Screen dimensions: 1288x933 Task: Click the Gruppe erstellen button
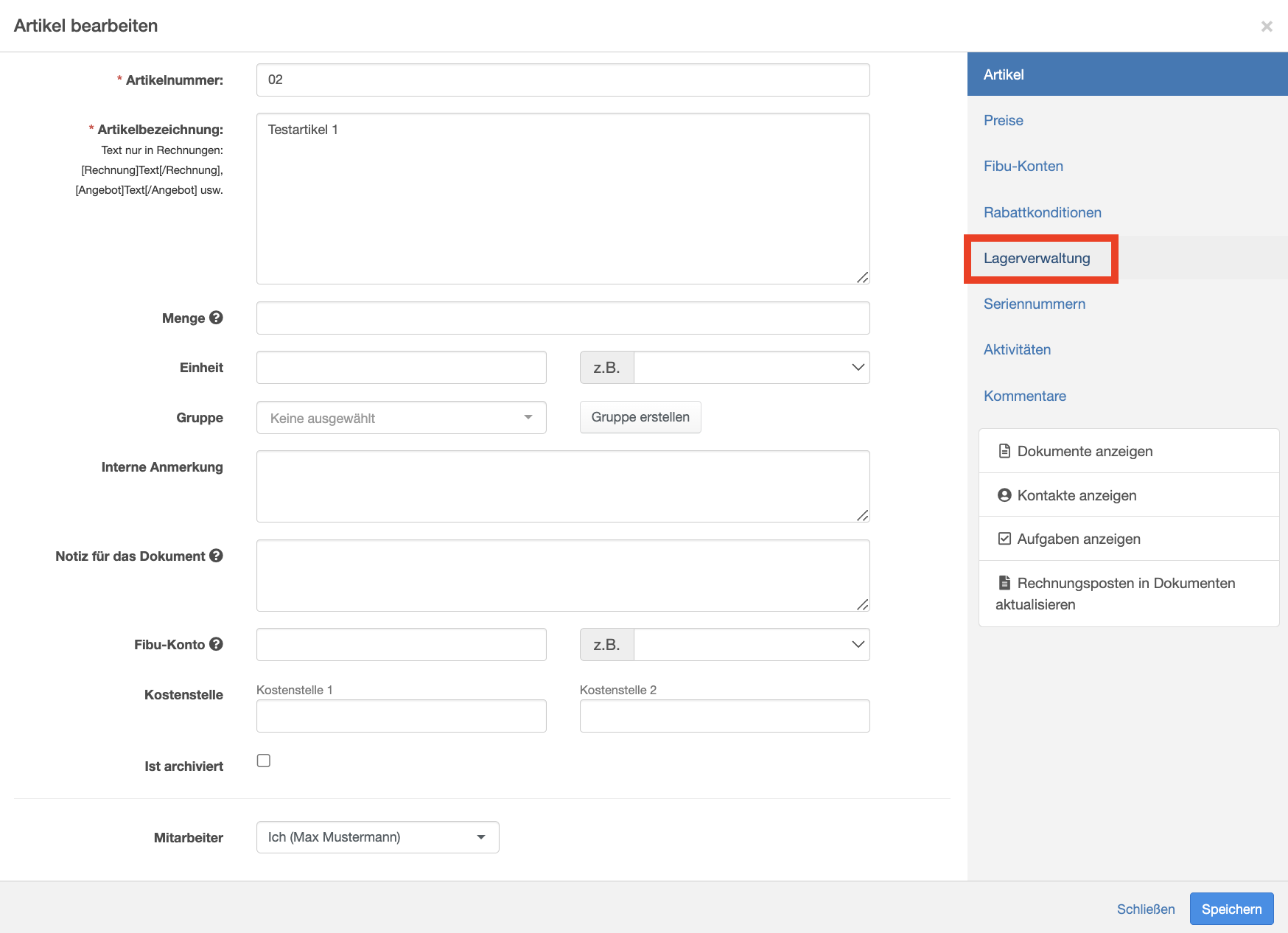point(640,417)
